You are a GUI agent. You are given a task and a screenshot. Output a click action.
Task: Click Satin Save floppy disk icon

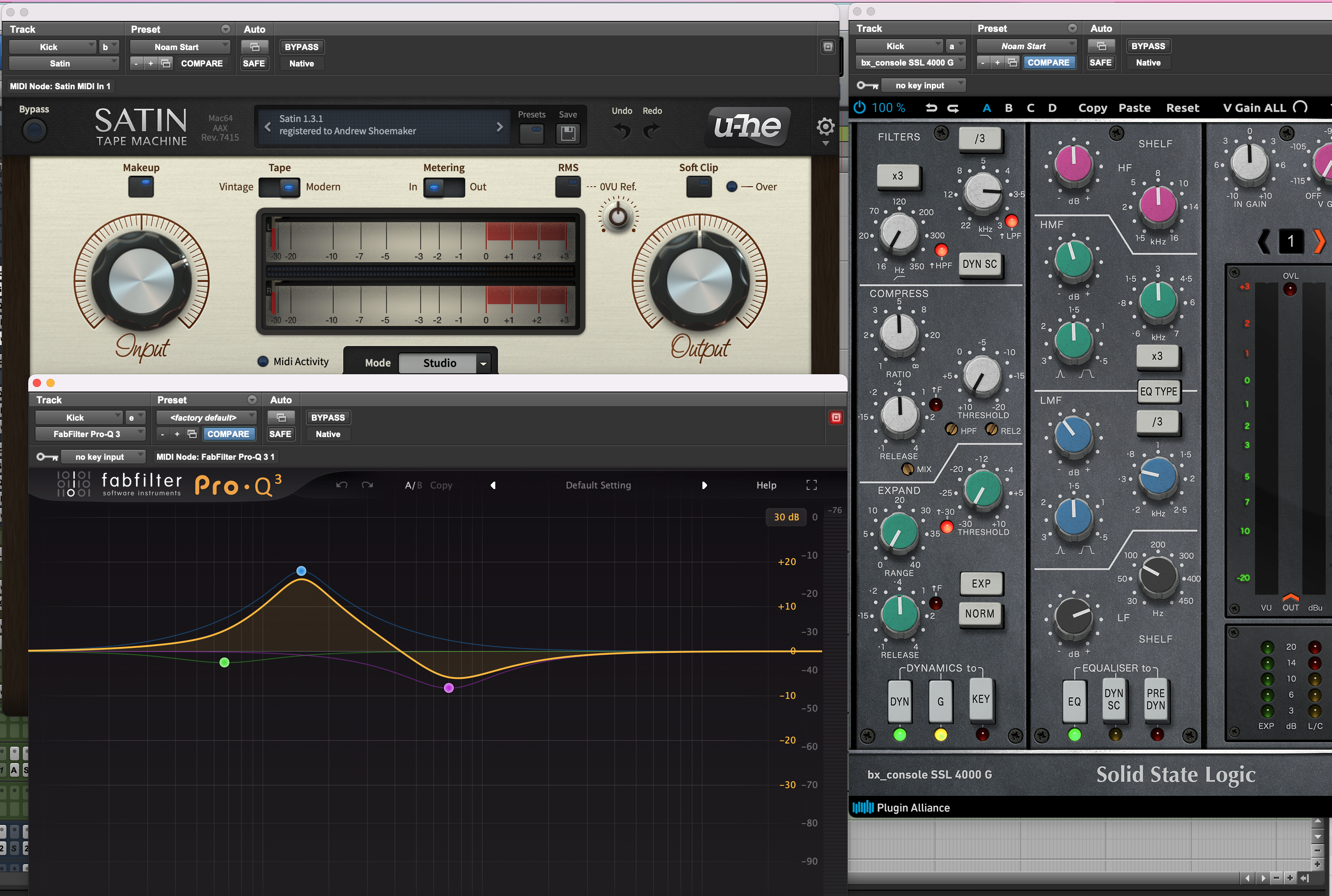pos(568,134)
